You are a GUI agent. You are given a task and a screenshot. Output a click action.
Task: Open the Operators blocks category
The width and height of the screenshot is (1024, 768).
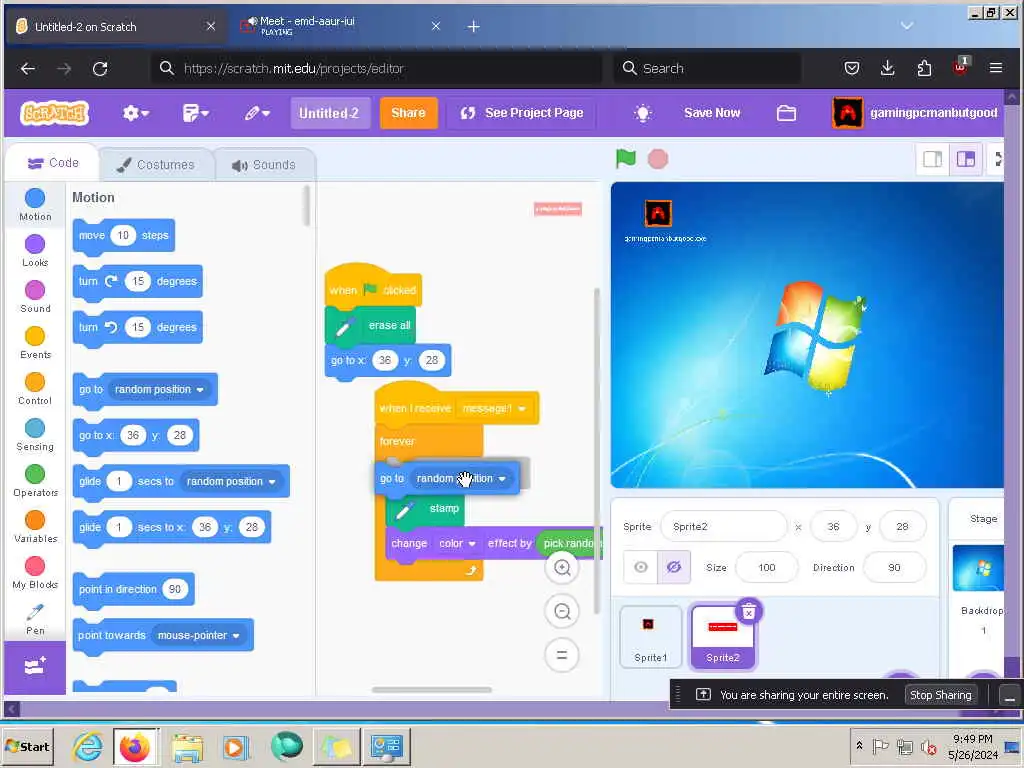click(35, 481)
